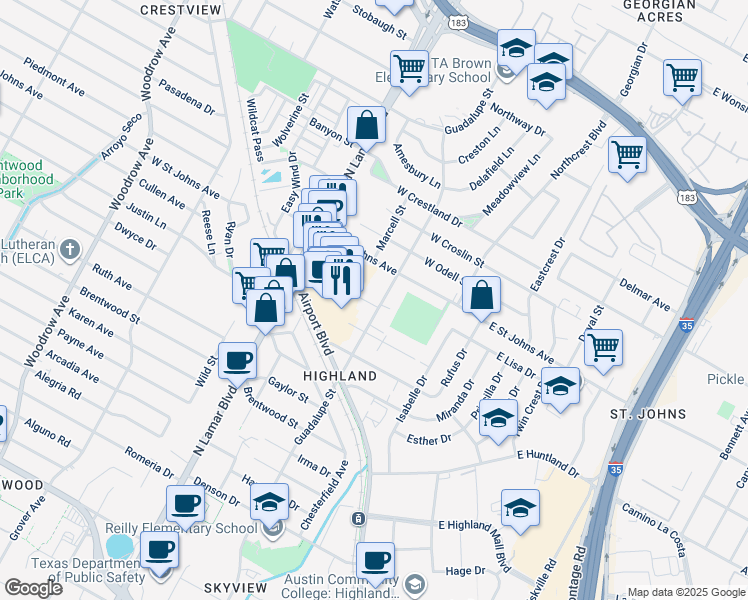Select coffee cup marker by Texas Department of Public Safety
Screen dimensions: 748x600
coord(159,548)
